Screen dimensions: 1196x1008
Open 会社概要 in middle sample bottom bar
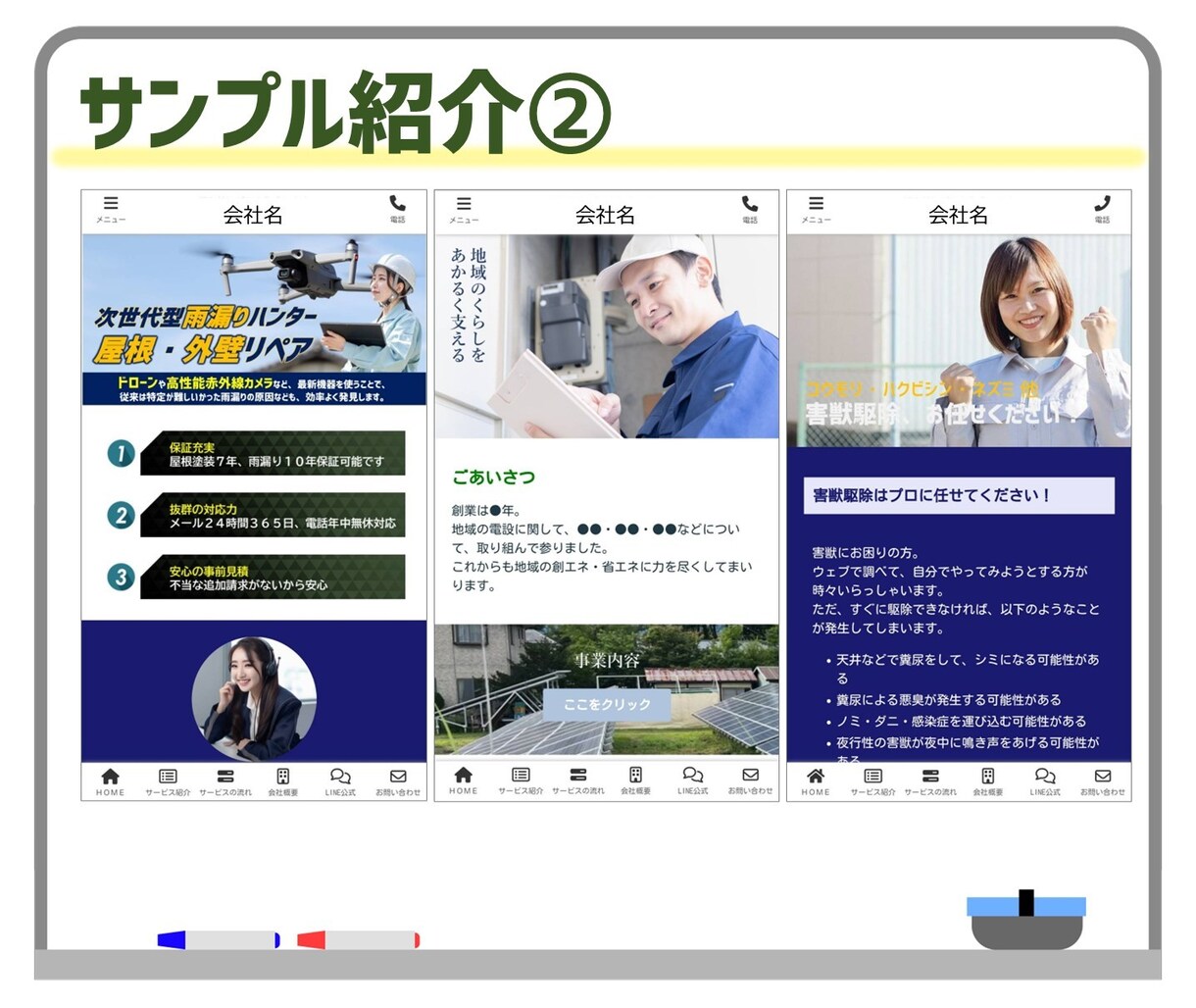[635, 781]
